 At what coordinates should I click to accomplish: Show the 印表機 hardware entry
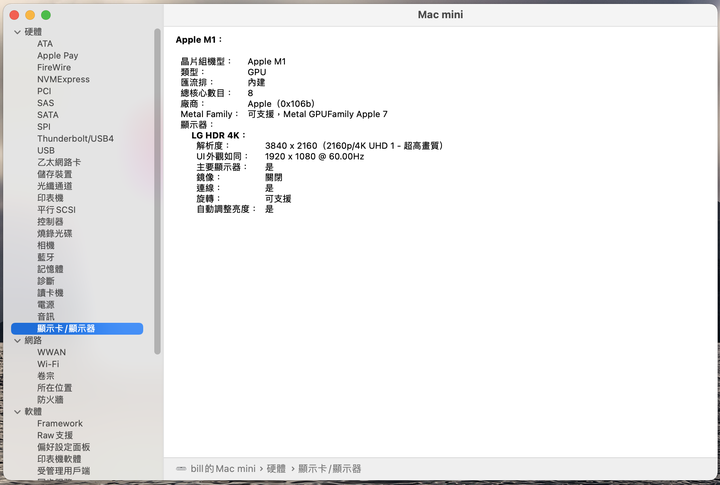50,198
